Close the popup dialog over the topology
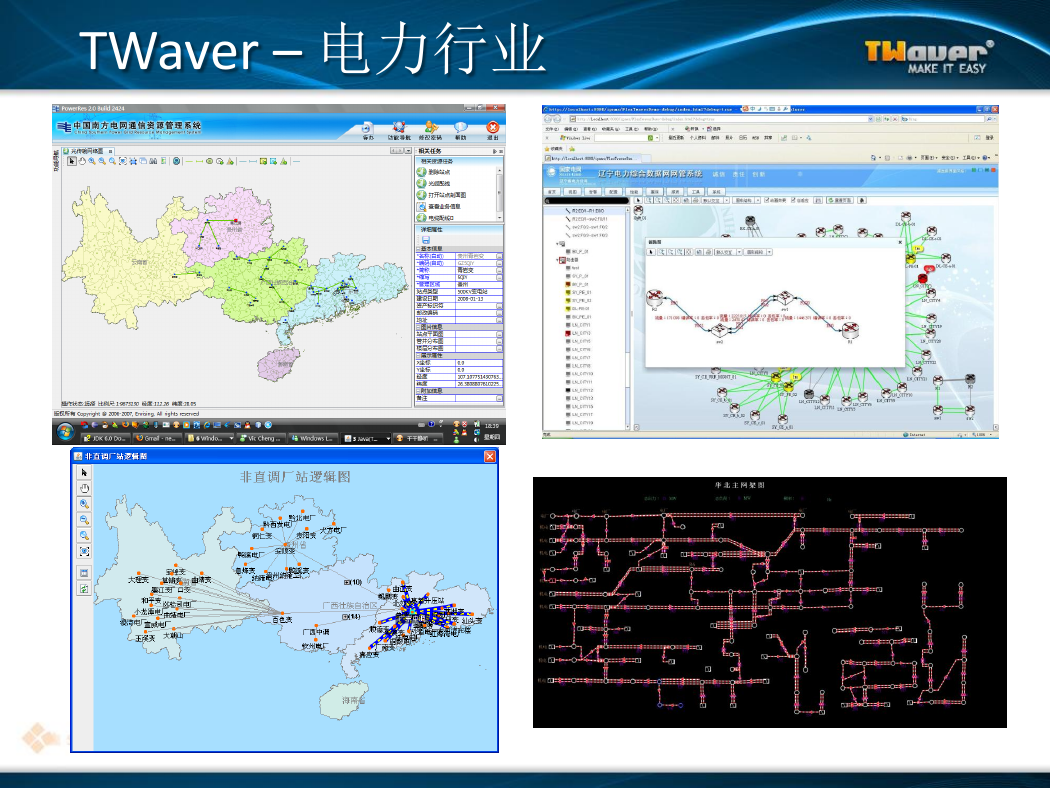Viewport: 1050px width, 788px height. point(900,242)
